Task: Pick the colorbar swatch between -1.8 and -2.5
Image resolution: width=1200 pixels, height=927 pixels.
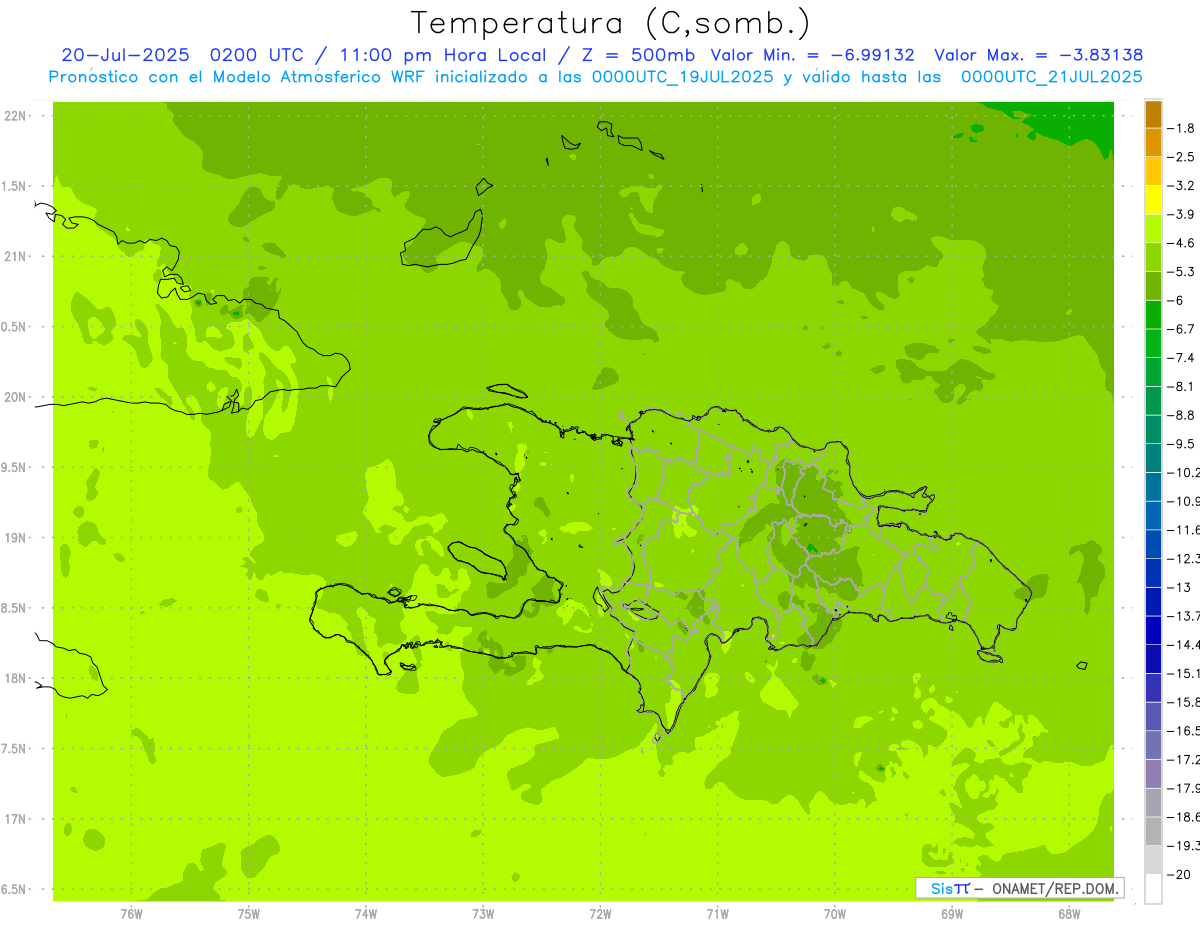Action: coord(1153,142)
